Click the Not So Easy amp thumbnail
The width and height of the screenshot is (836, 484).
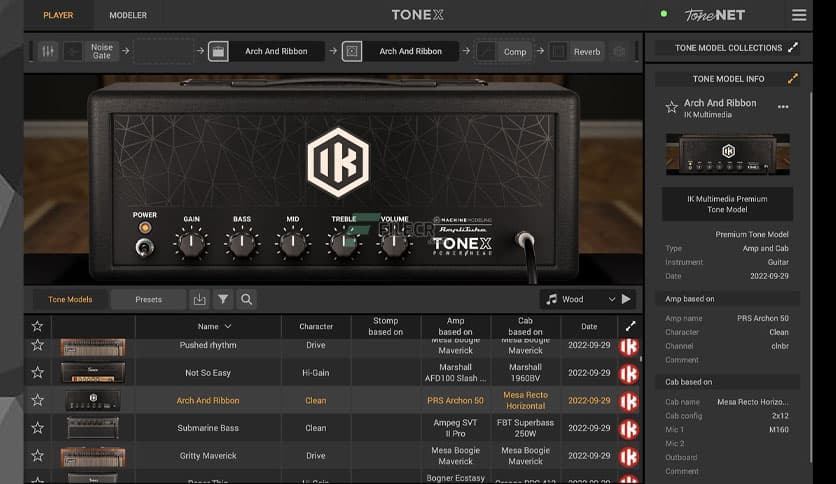(x=93, y=373)
